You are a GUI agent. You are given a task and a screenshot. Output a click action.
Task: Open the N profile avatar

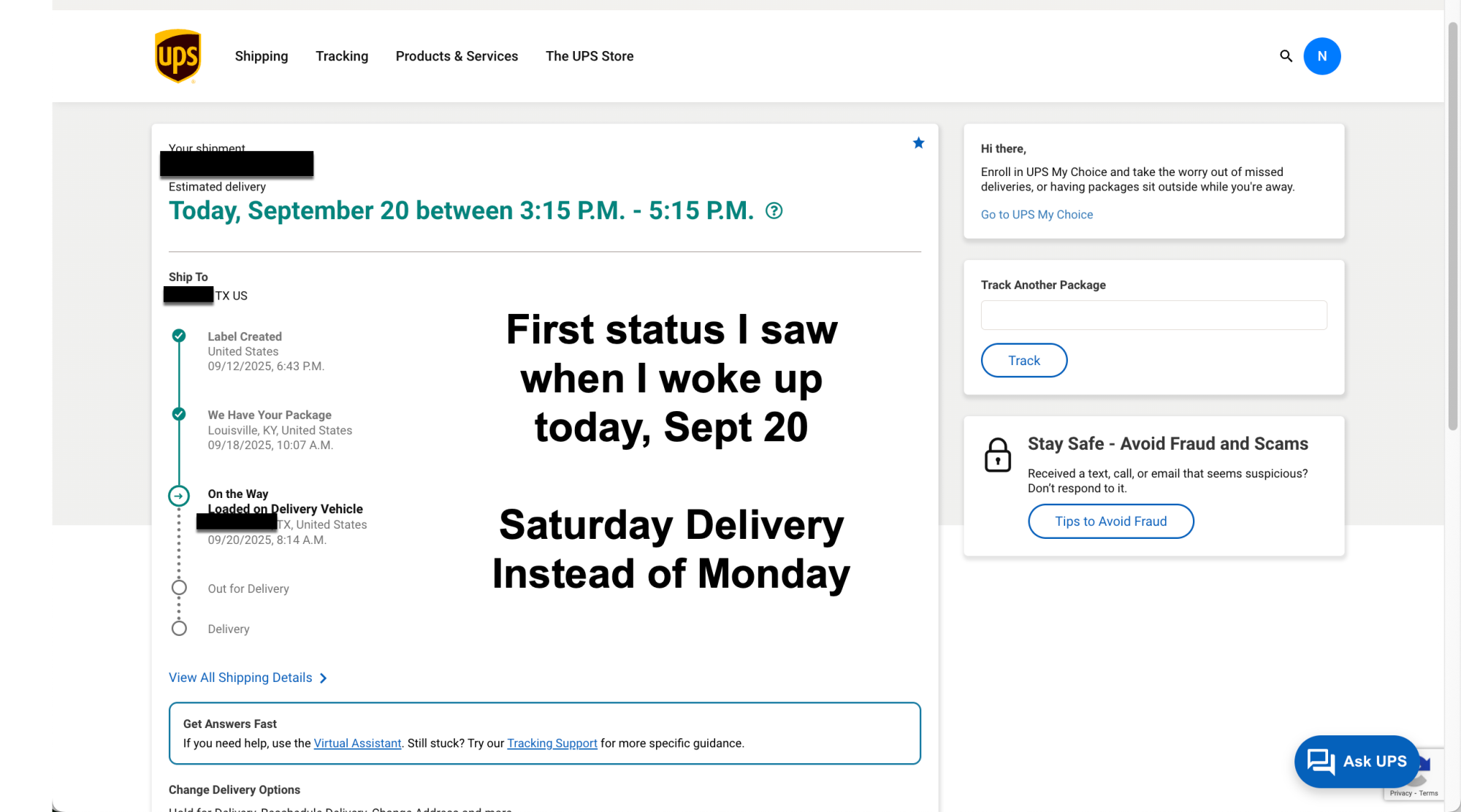click(1321, 56)
